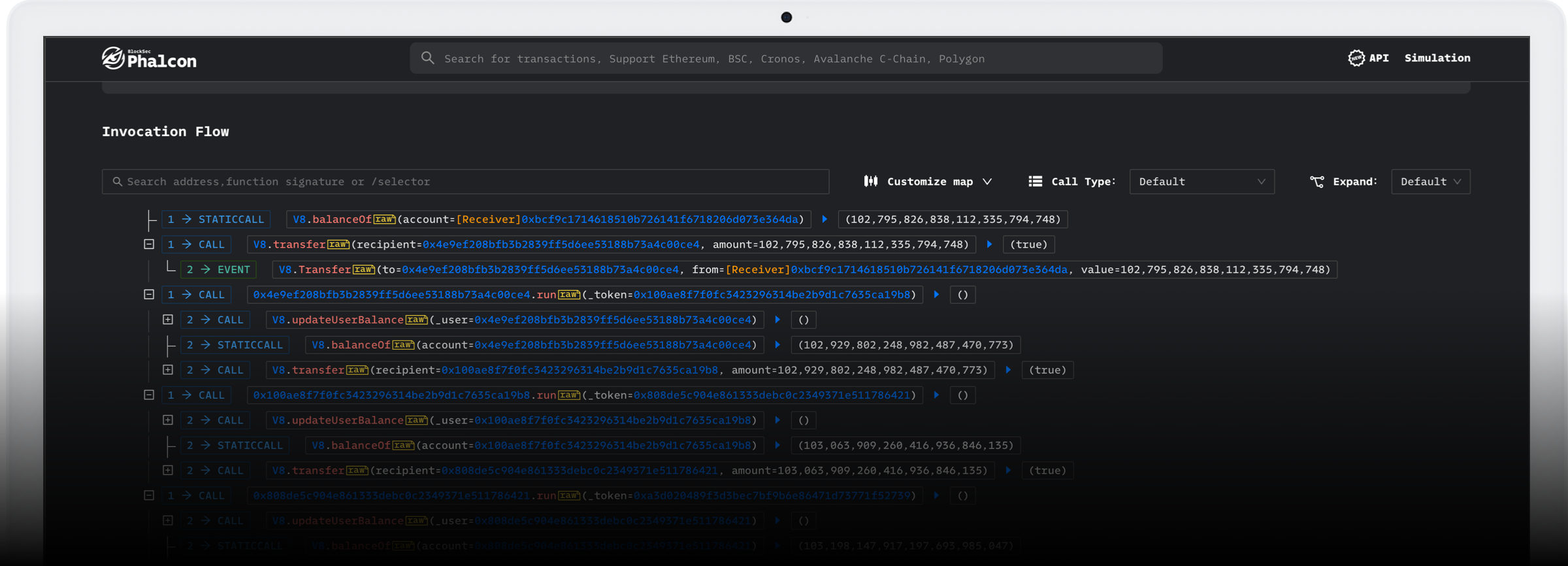
Task: Click the raw tag on first V8.balanceOf
Action: [385, 219]
